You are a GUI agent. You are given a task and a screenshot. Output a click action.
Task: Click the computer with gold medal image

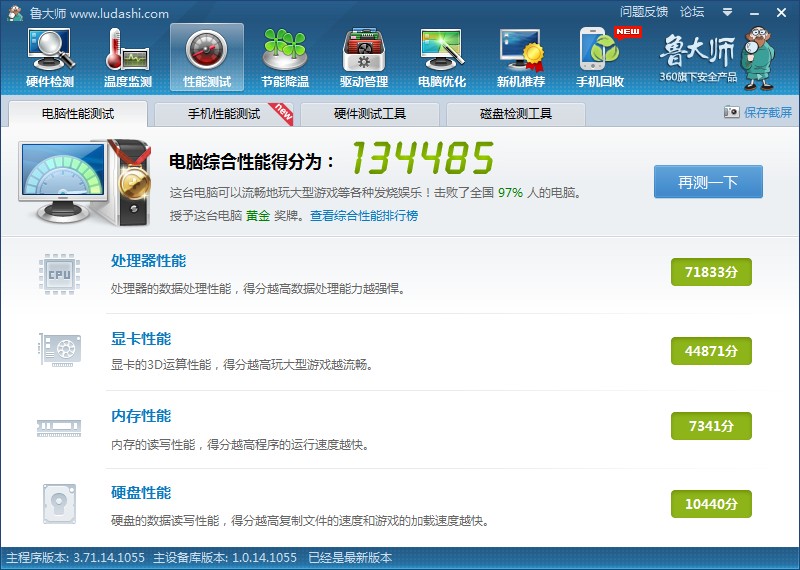pyautogui.click(x=85, y=183)
